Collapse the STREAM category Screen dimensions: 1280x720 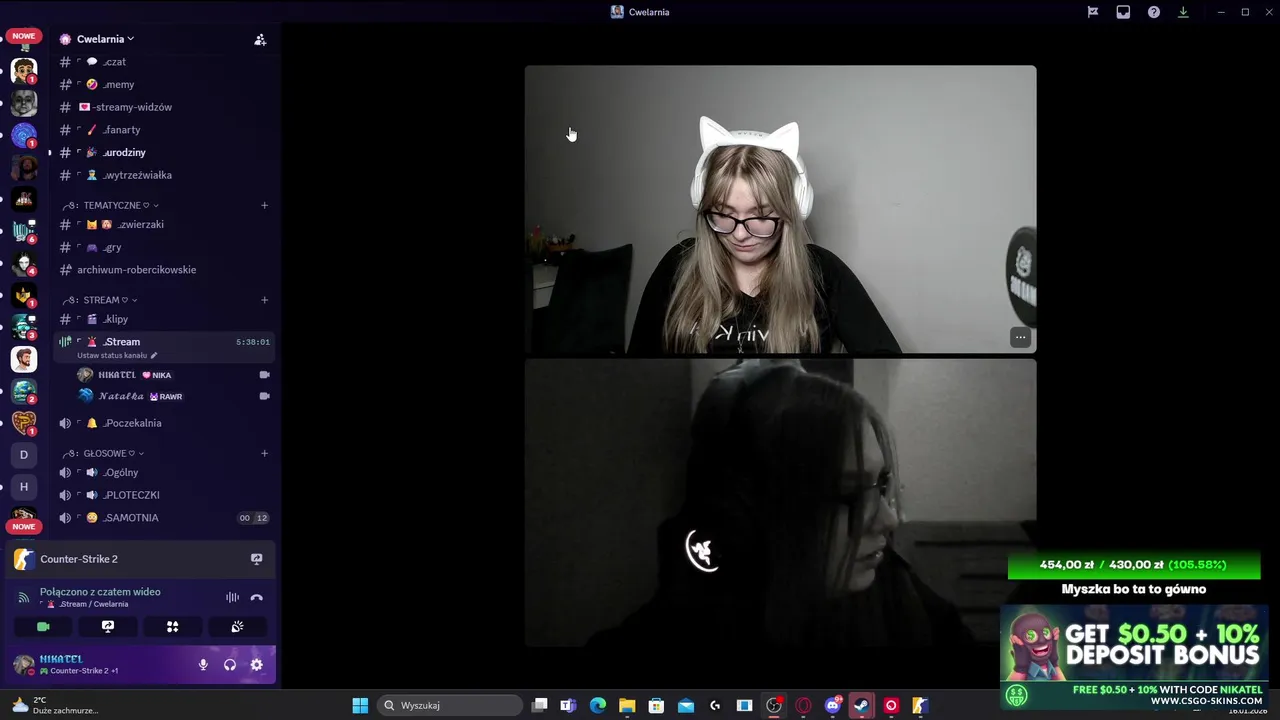pyautogui.click(x=101, y=300)
